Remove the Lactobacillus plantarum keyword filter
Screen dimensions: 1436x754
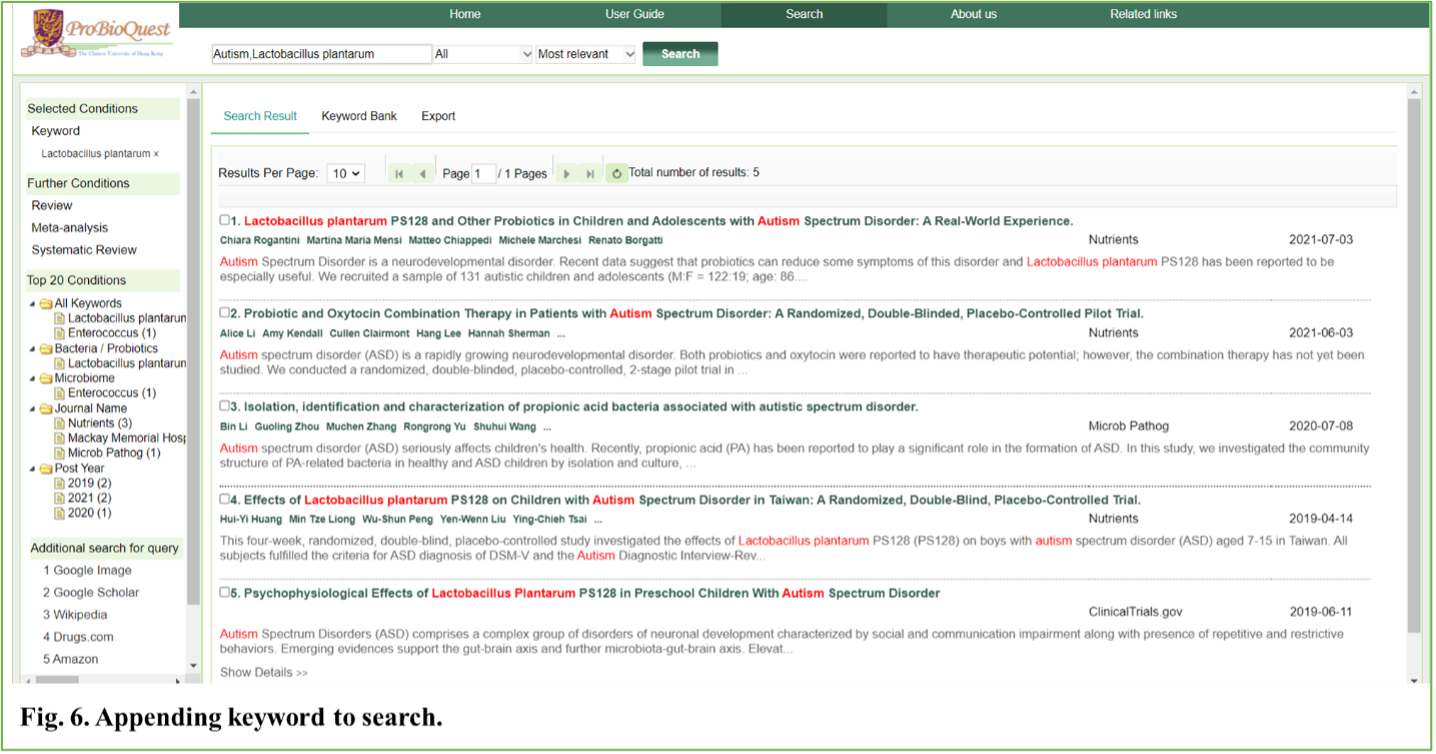click(156, 154)
